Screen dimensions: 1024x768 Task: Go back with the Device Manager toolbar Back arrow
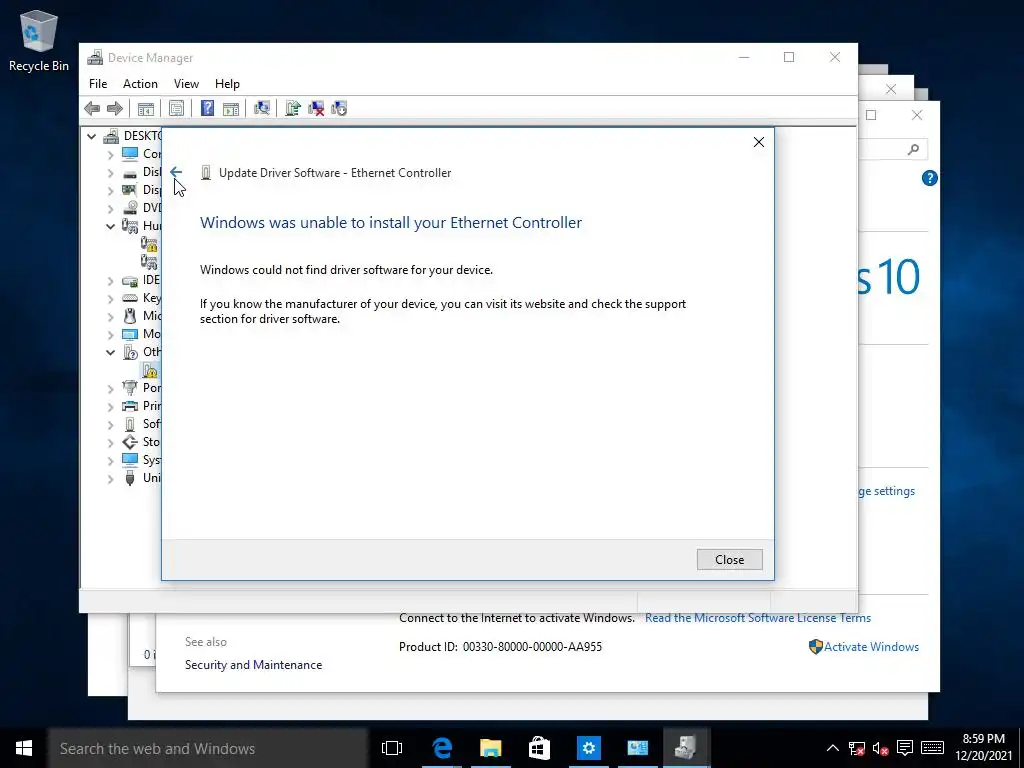click(x=92, y=108)
